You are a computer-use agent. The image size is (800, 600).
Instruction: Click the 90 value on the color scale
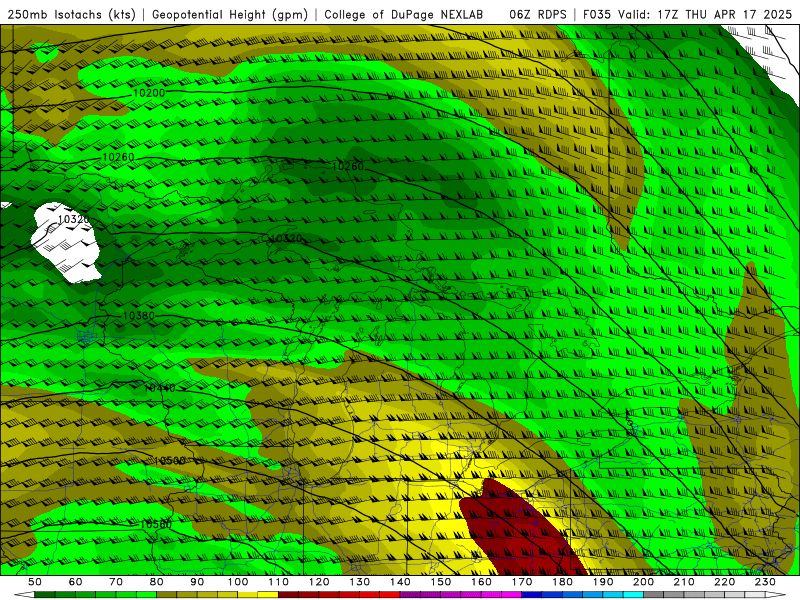click(x=197, y=582)
